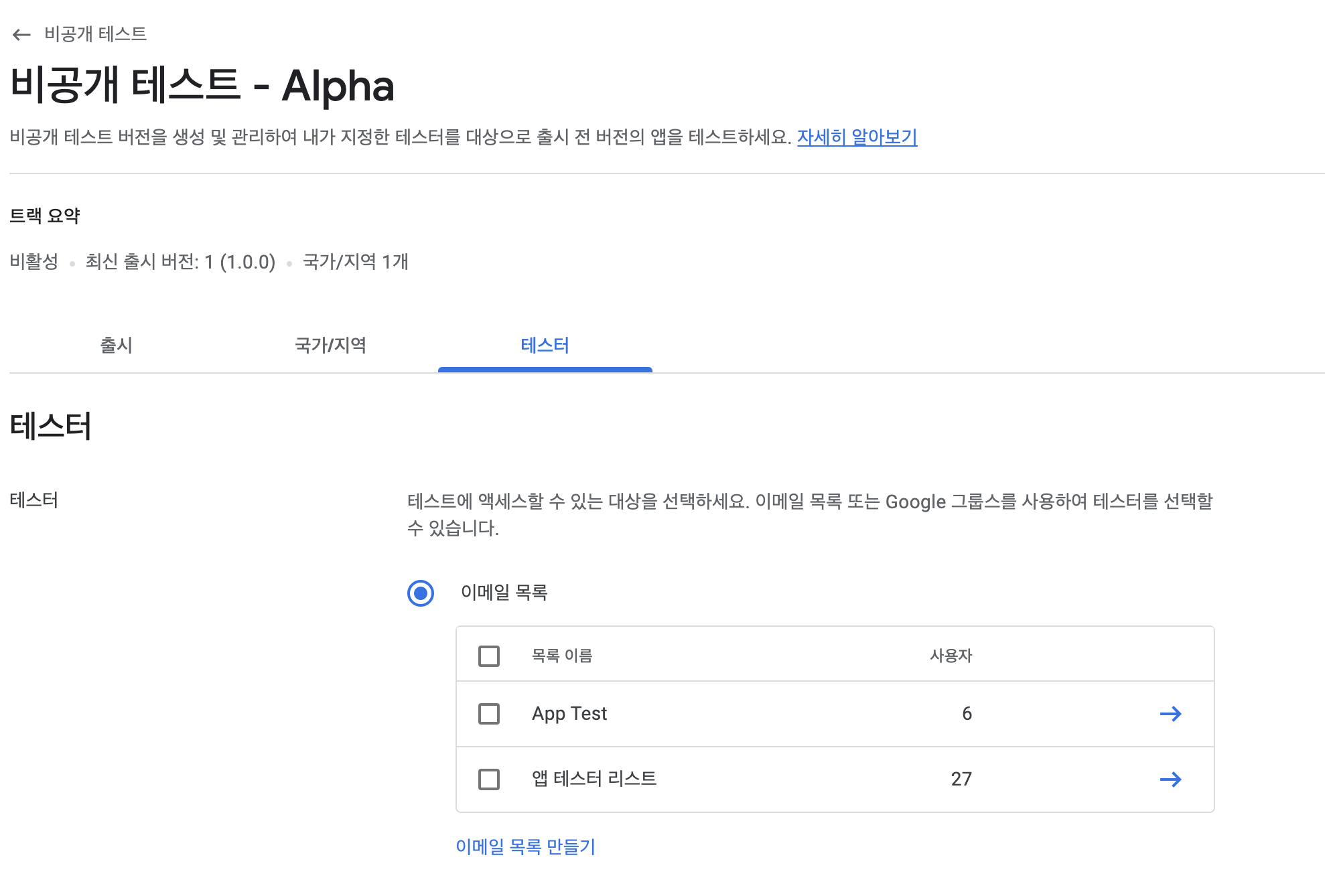Image resolution: width=1325 pixels, height=896 pixels.
Task: Check the App Test list checkbox
Action: 489,714
